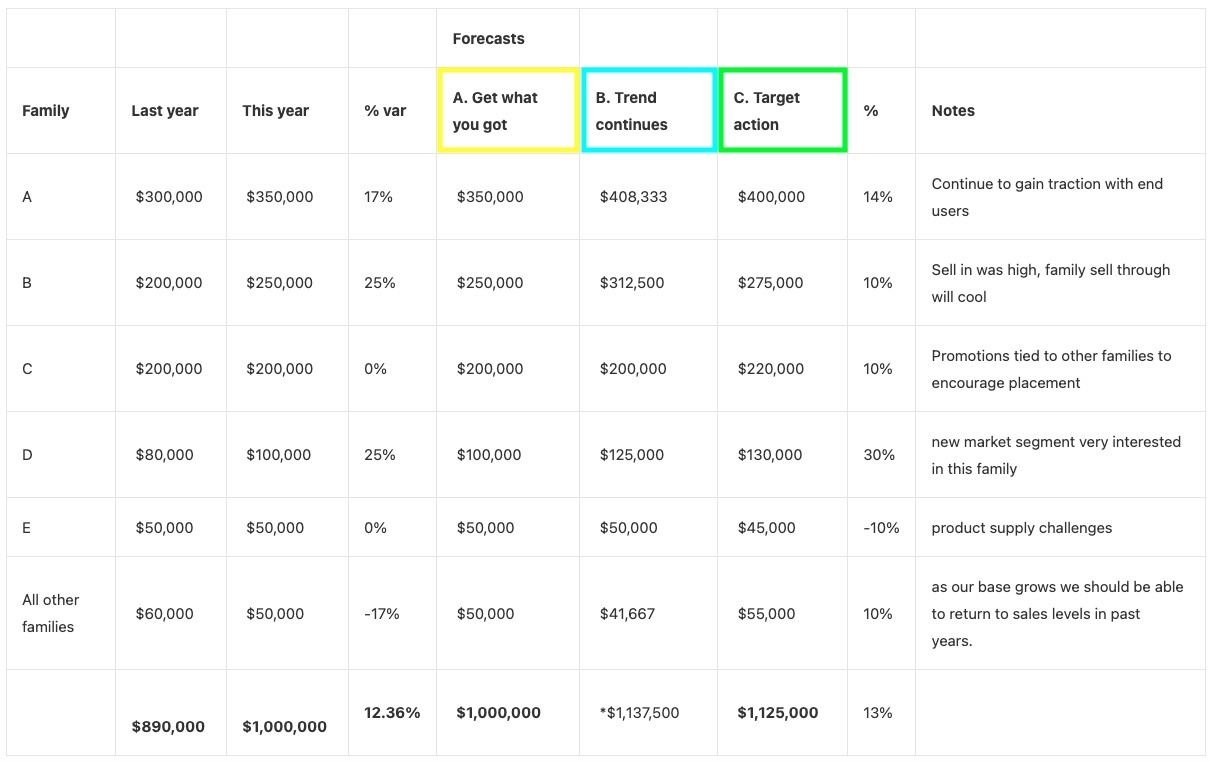
Task: Click the 'Notes' column header
Action: point(953,111)
